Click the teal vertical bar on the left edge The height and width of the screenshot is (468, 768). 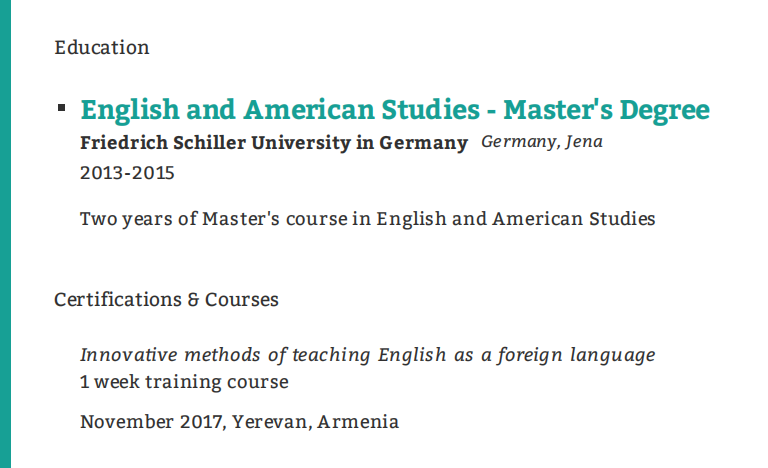(5, 234)
